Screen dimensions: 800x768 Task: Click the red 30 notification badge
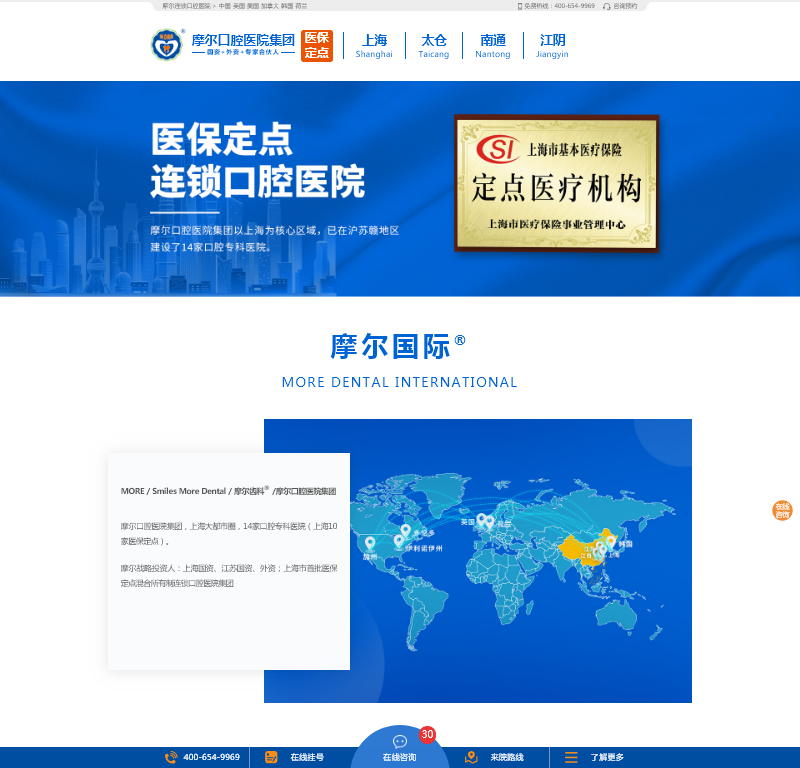pyautogui.click(x=428, y=734)
